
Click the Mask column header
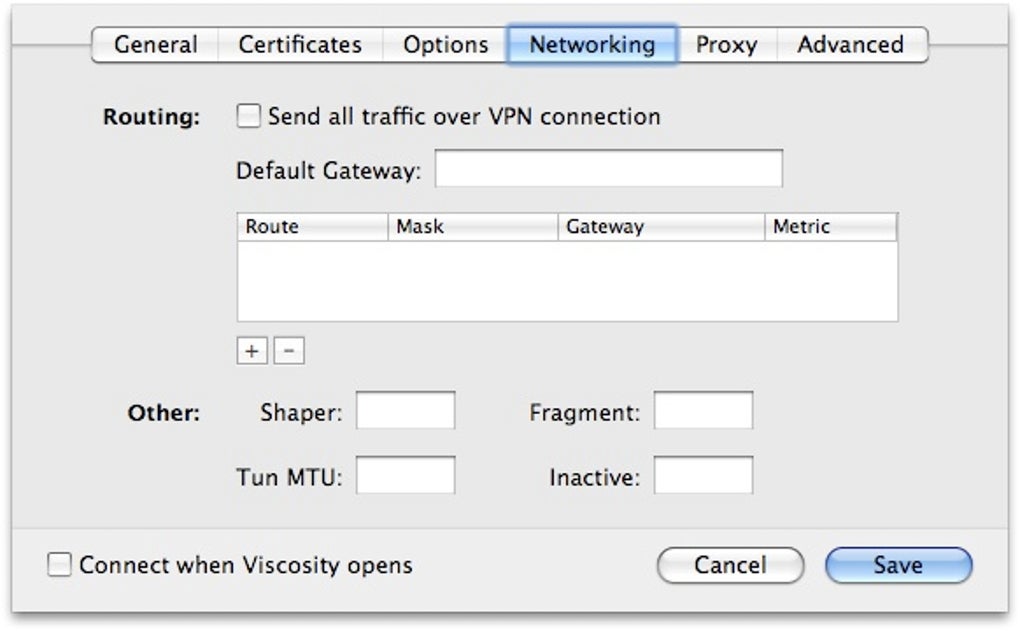click(472, 227)
